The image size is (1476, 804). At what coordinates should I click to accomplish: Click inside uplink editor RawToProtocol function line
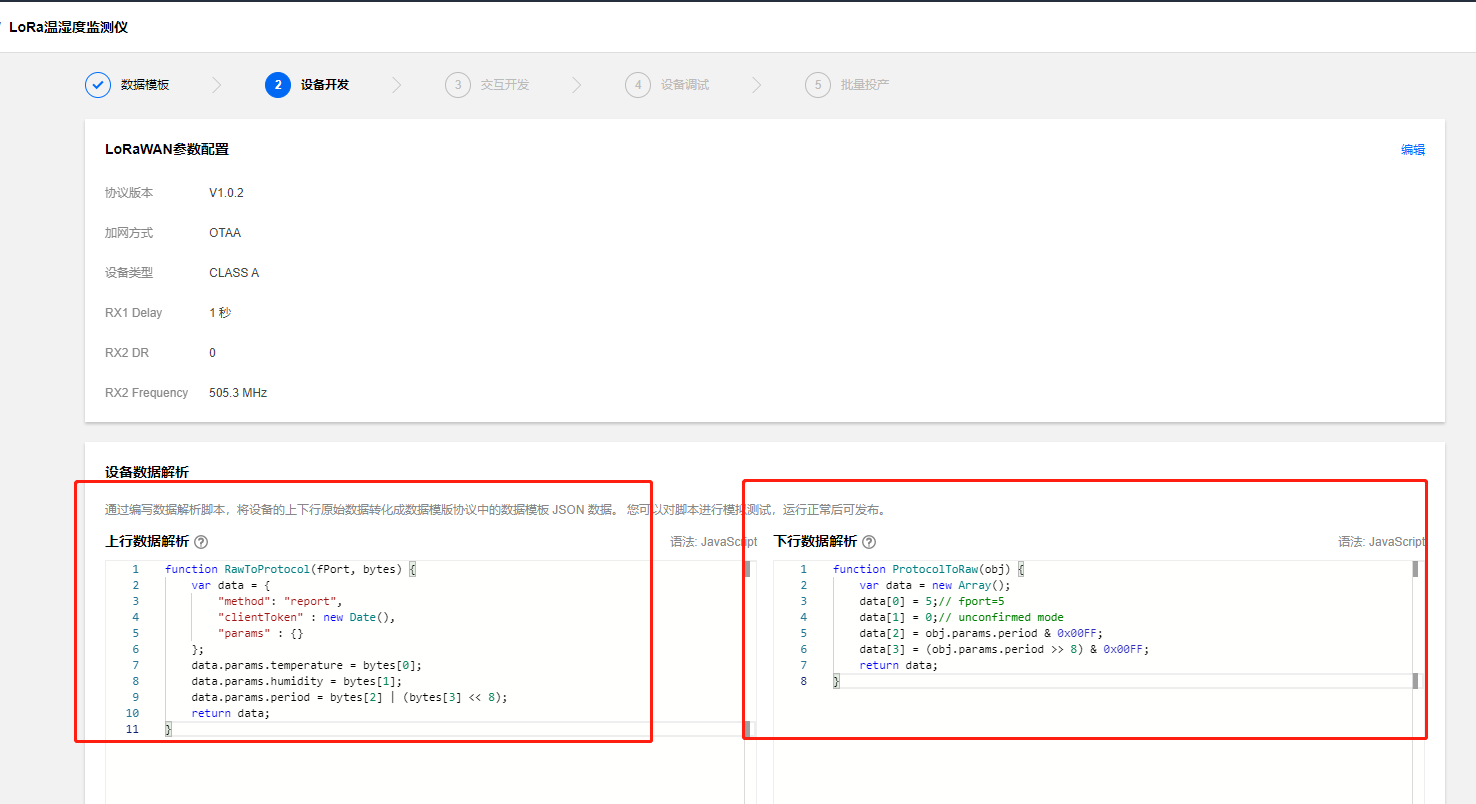[x=290, y=569]
